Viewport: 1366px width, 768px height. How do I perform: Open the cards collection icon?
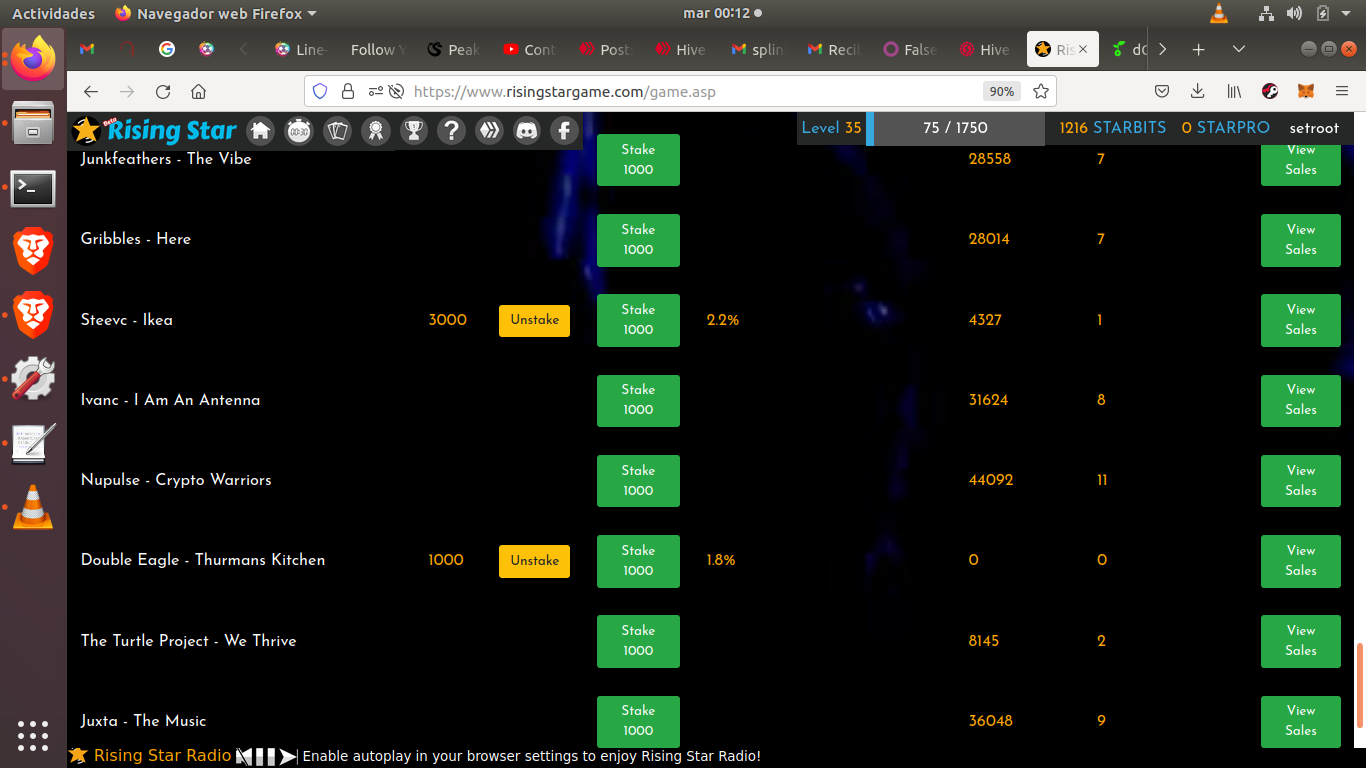(337, 130)
